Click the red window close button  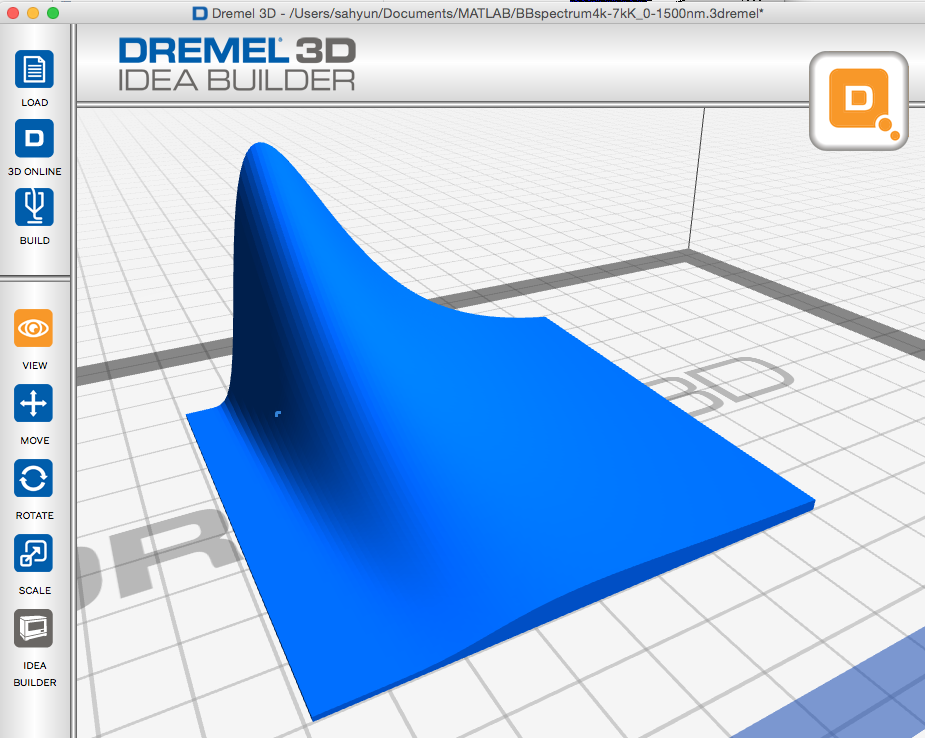tap(13, 13)
